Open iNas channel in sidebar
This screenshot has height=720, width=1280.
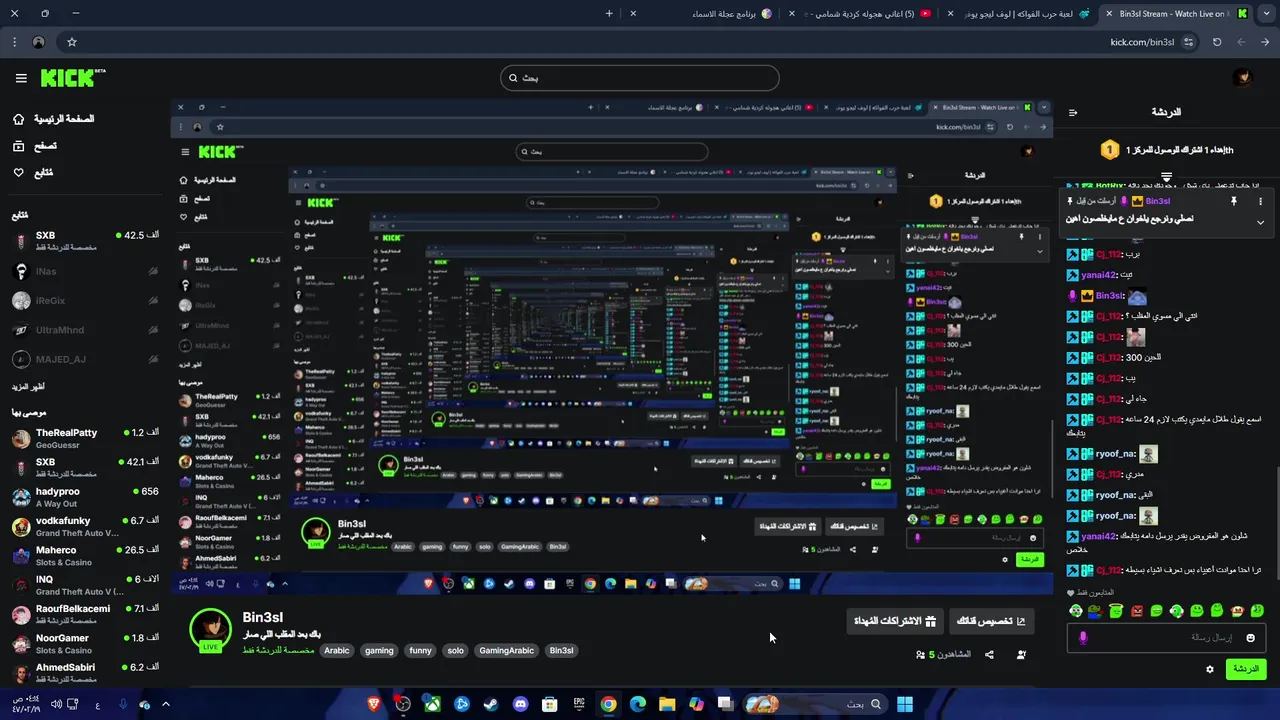85,271
